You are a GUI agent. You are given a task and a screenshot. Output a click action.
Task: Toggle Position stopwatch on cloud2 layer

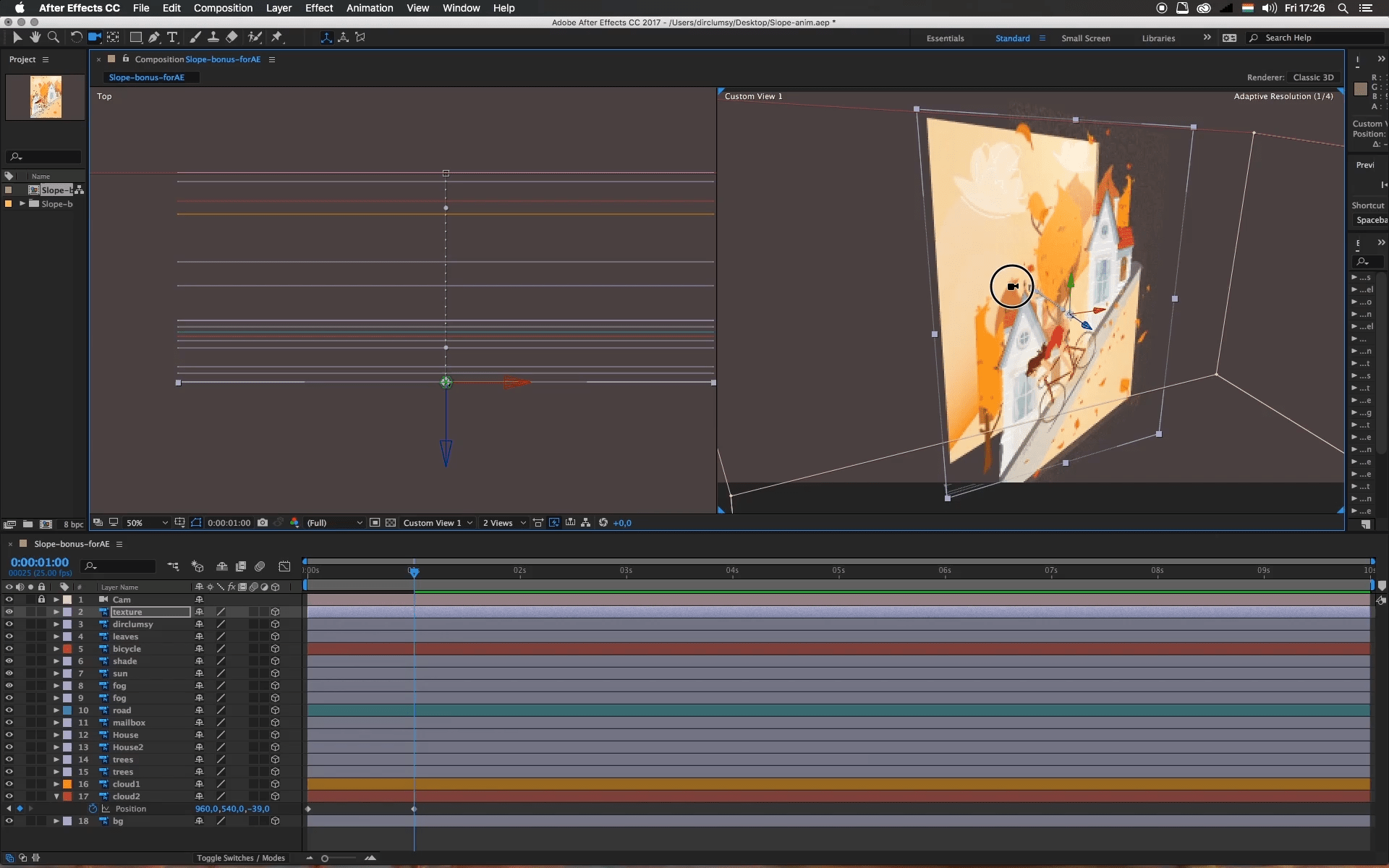[93, 809]
